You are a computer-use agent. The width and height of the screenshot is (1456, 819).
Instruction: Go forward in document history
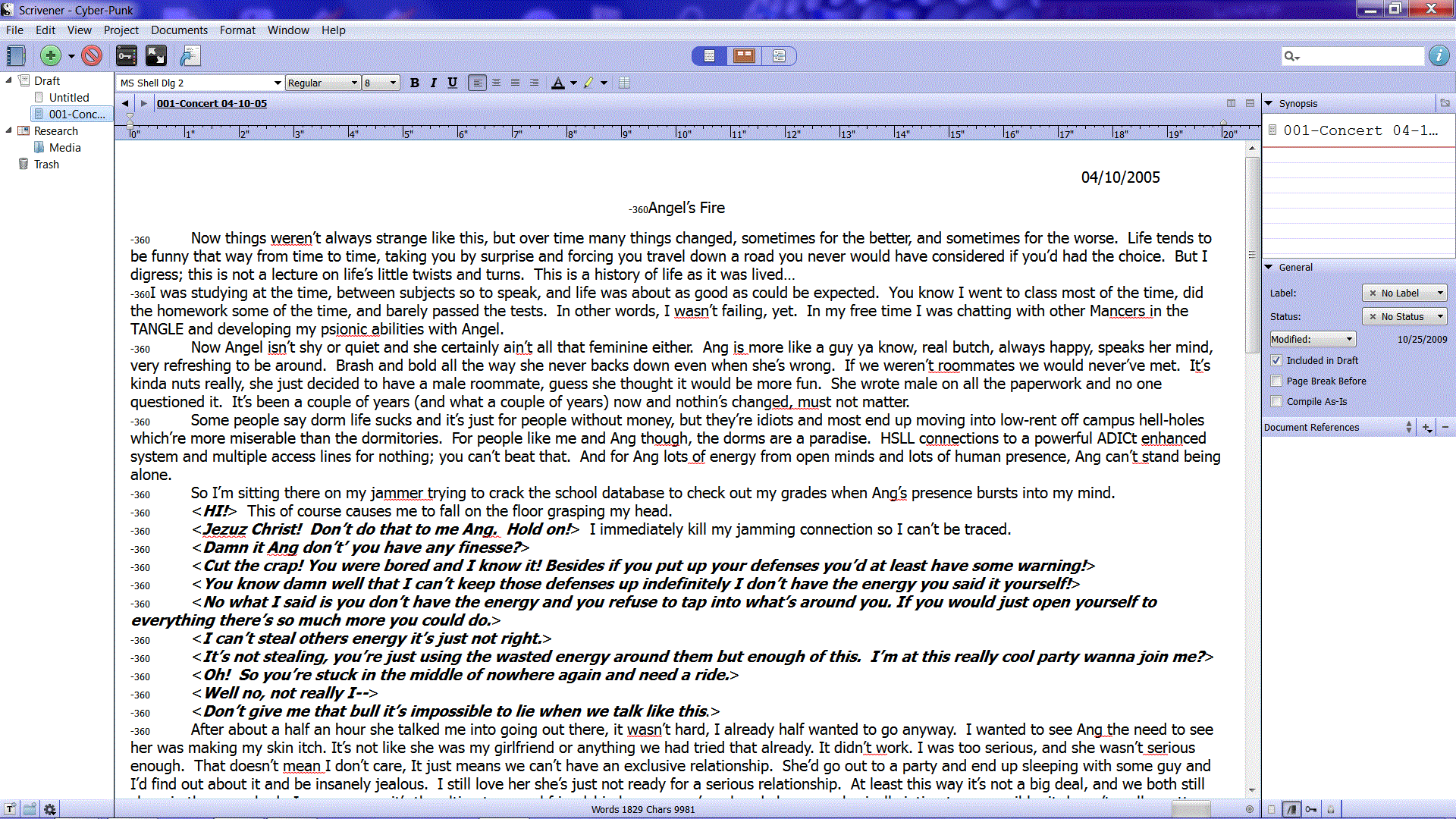(x=144, y=103)
